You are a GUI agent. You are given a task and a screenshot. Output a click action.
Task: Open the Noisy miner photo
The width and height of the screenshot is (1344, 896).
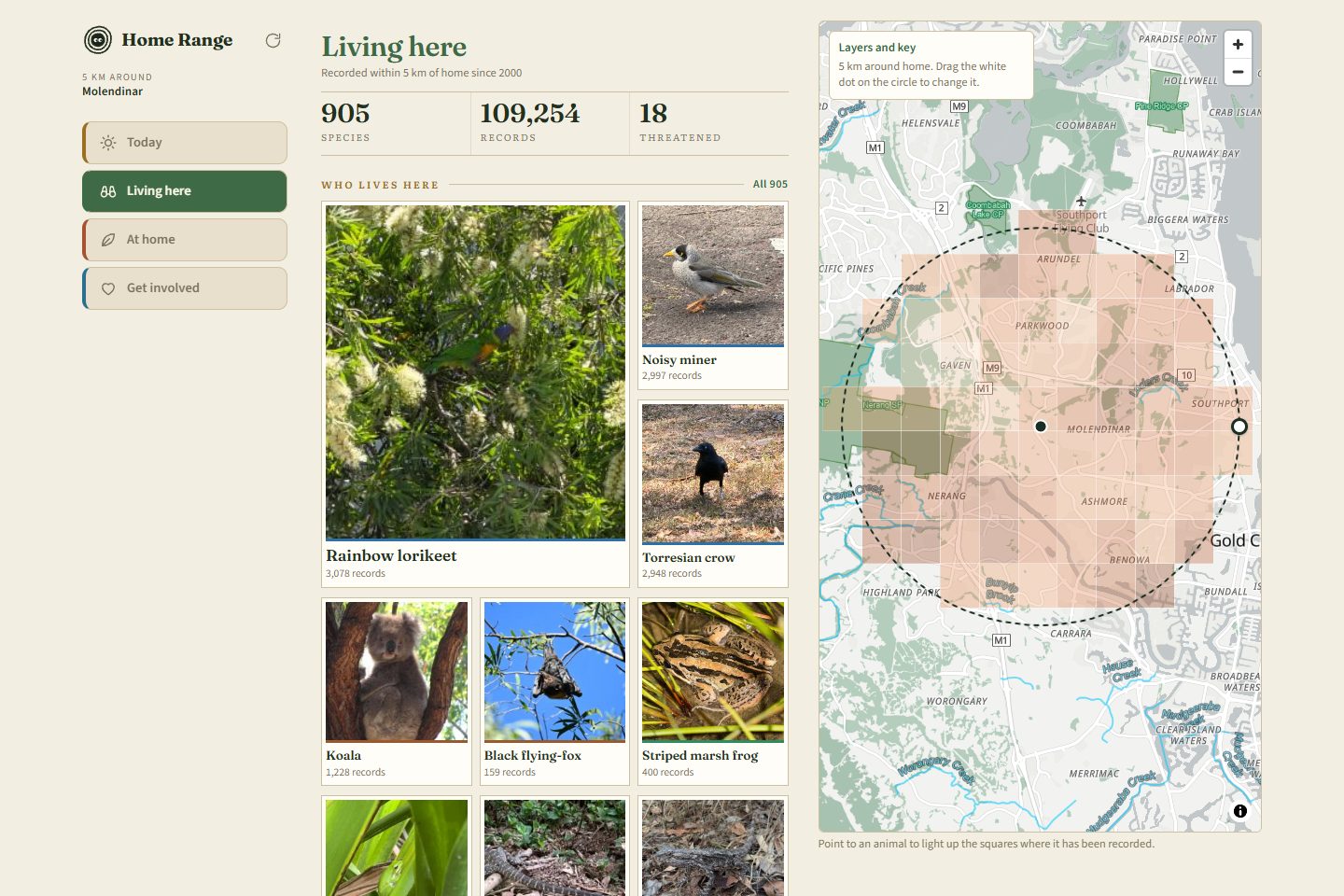coord(713,274)
